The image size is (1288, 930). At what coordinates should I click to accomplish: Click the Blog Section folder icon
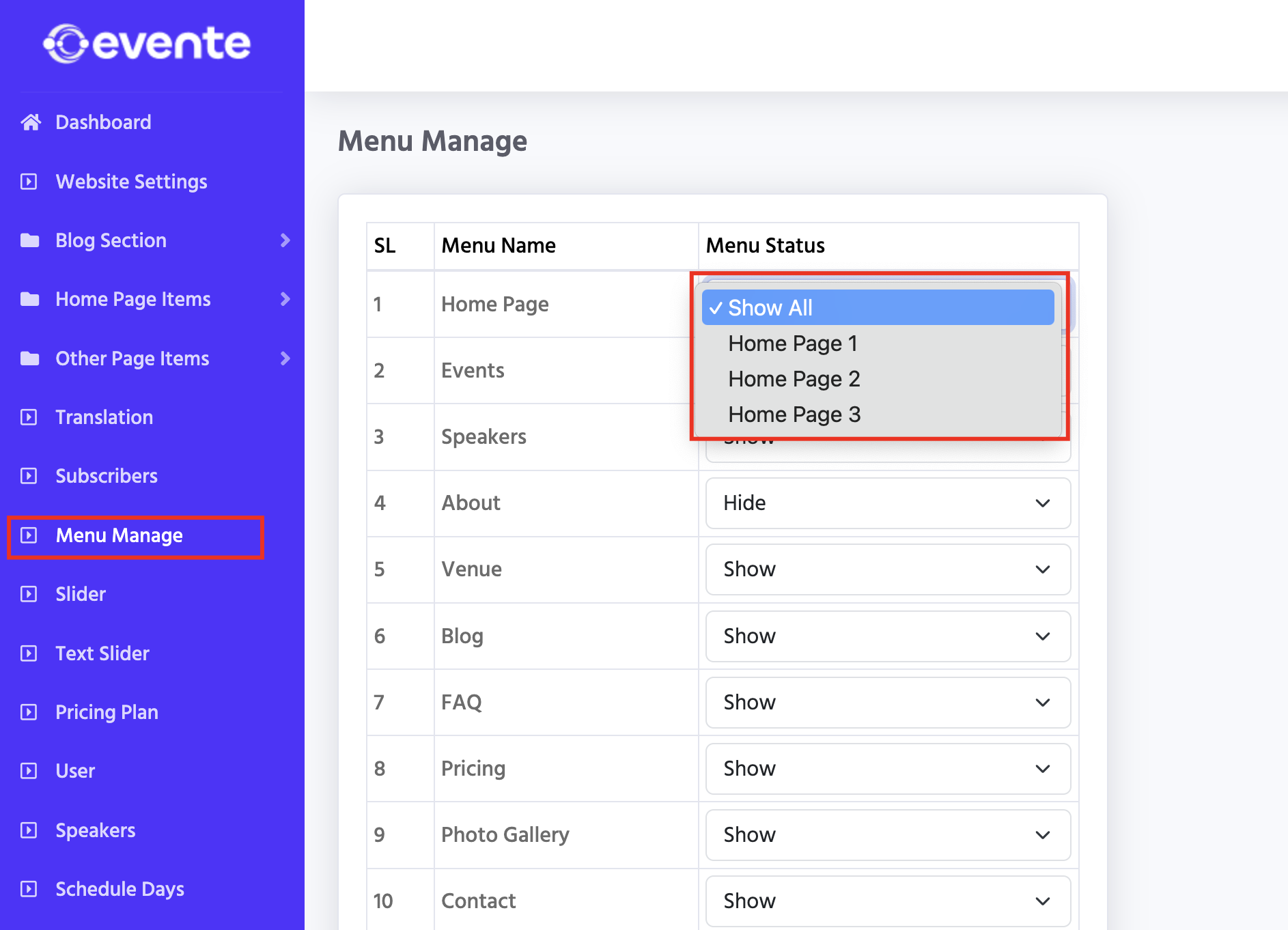pos(29,240)
